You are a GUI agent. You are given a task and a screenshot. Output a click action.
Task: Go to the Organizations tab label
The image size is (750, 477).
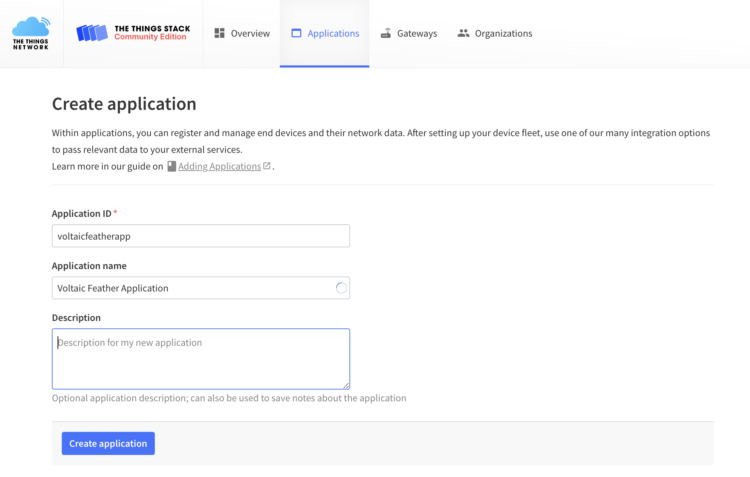click(x=503, y=33)
